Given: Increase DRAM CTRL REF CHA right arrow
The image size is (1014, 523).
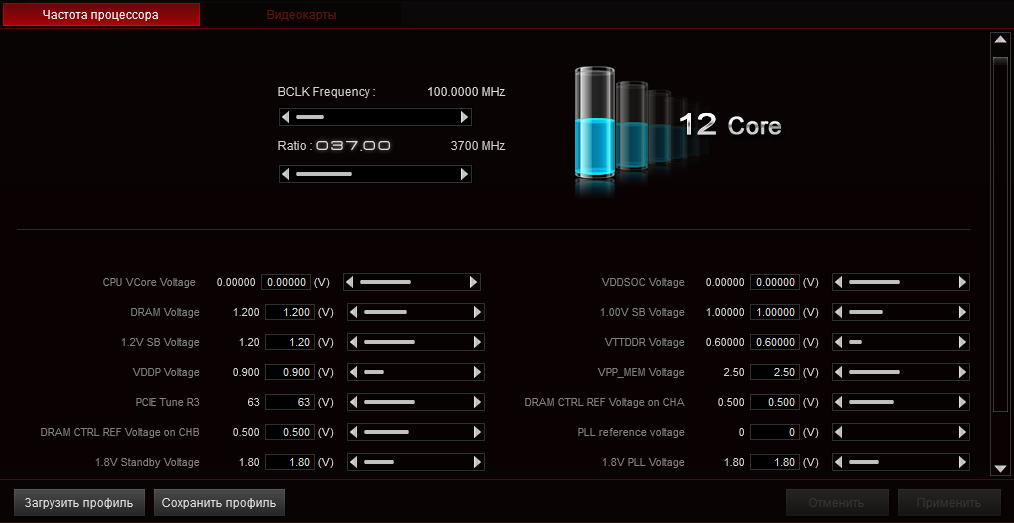Looking at the screenshot, I should [962, 402].
